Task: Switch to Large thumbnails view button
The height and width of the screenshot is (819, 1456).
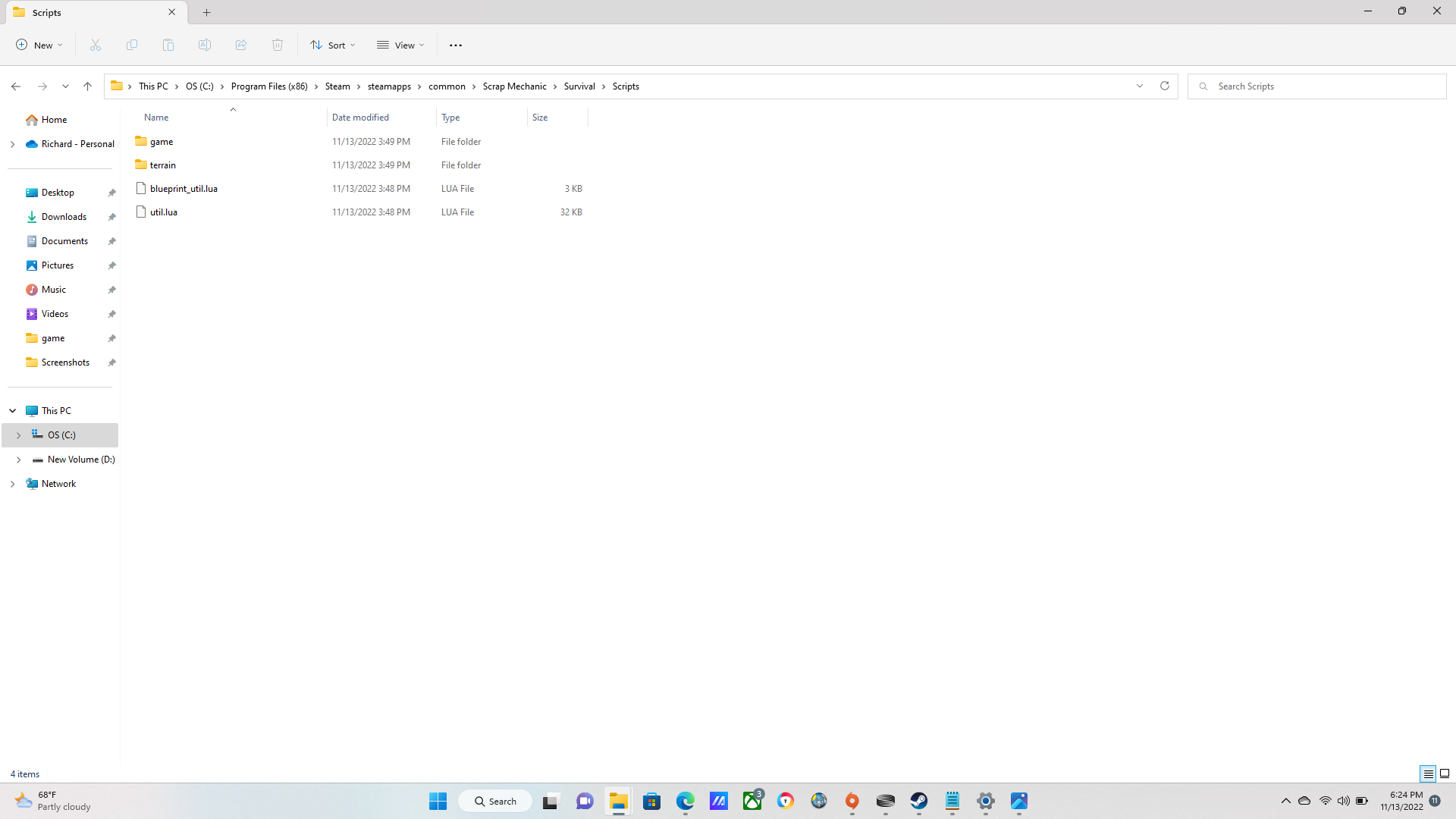Action: [1445, 773]
